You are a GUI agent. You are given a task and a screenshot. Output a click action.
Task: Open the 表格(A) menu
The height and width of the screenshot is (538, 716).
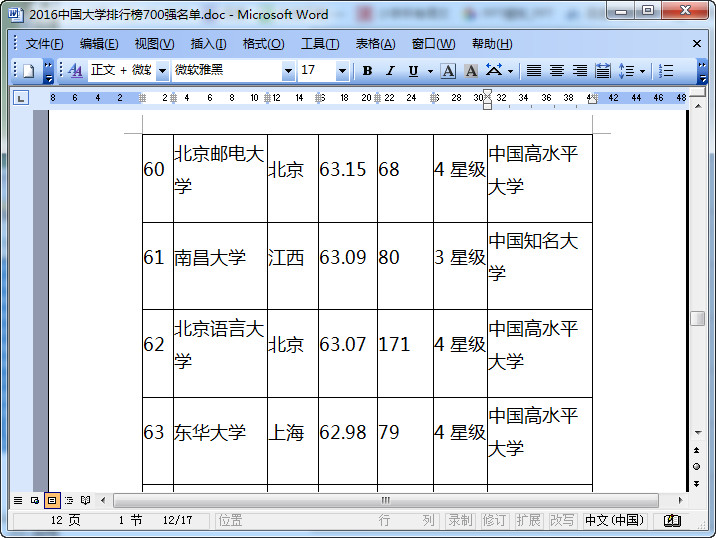tap(375, 44)
